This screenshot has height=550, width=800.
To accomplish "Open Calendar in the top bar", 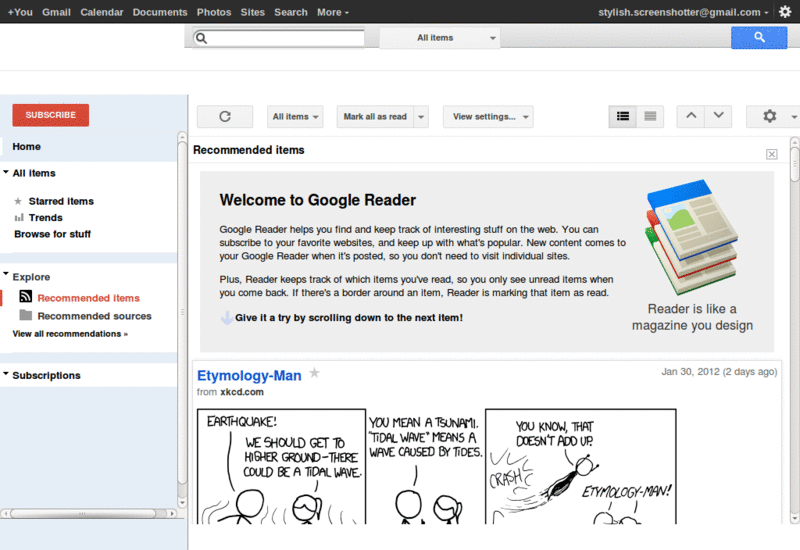I will 102,12.
